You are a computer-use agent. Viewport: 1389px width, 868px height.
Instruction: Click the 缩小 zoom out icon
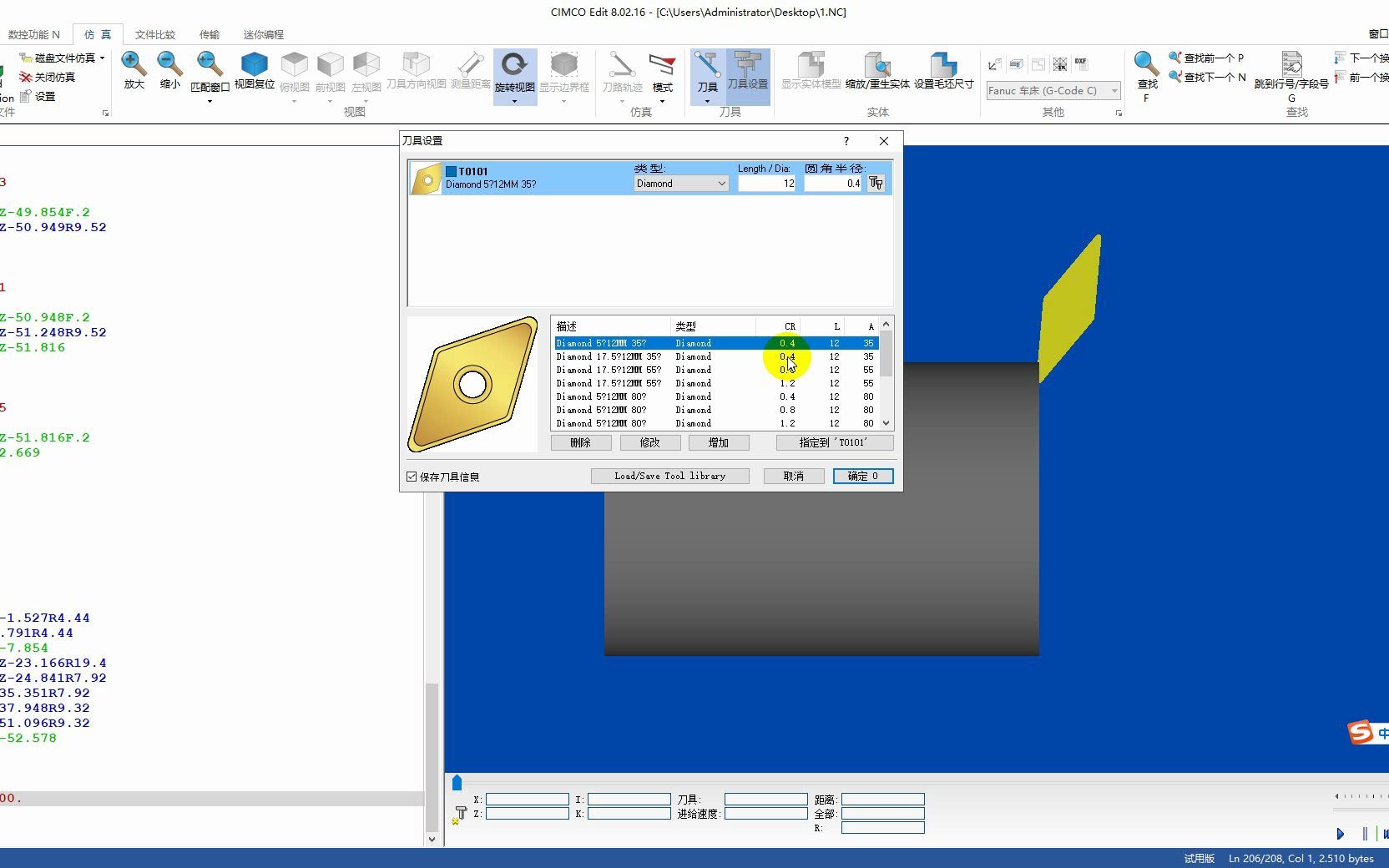169,64
